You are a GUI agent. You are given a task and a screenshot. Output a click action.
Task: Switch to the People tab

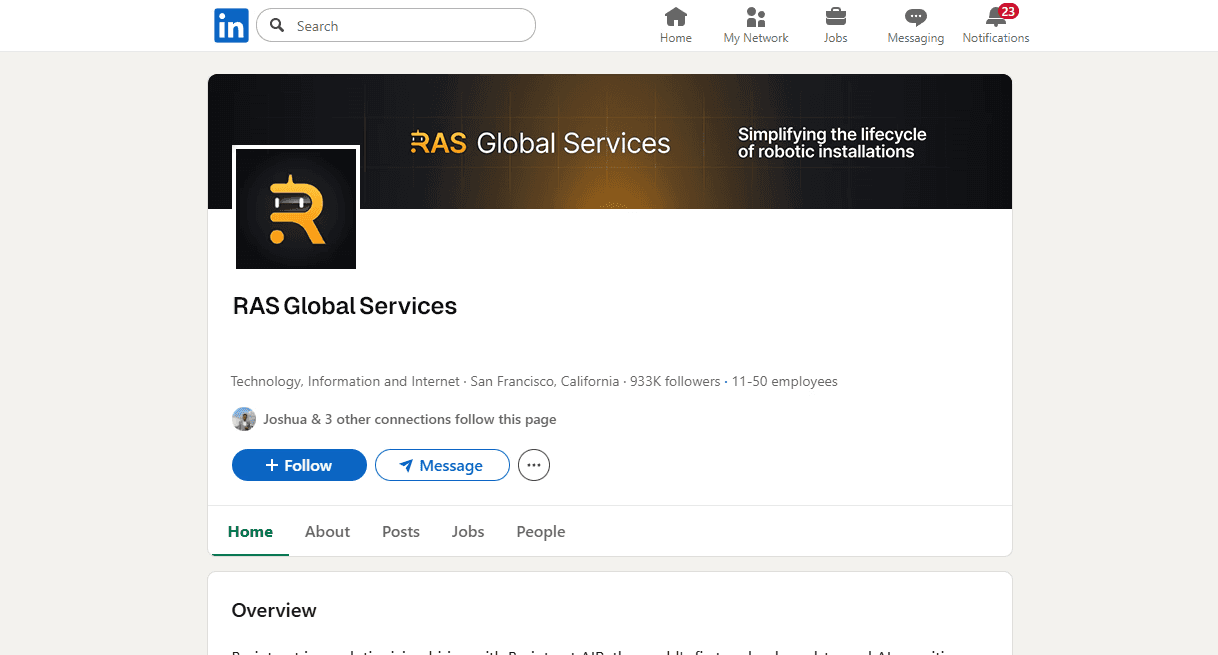point(541,532)
